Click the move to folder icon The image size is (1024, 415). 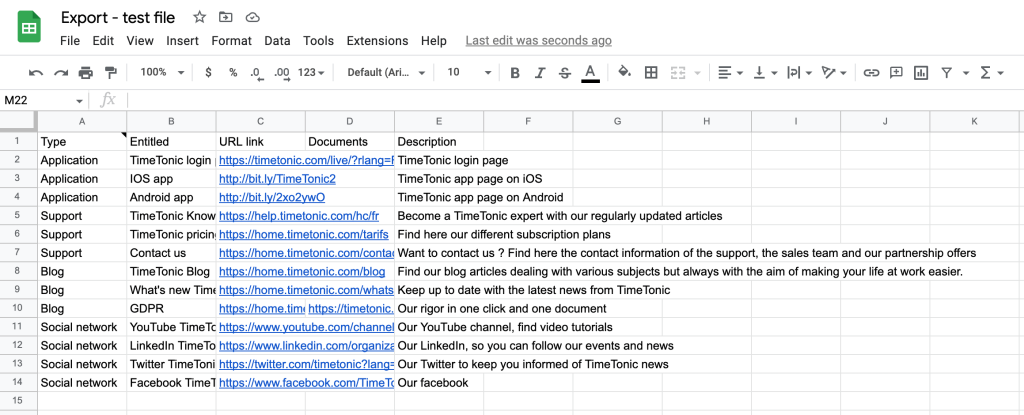point(226,18)
